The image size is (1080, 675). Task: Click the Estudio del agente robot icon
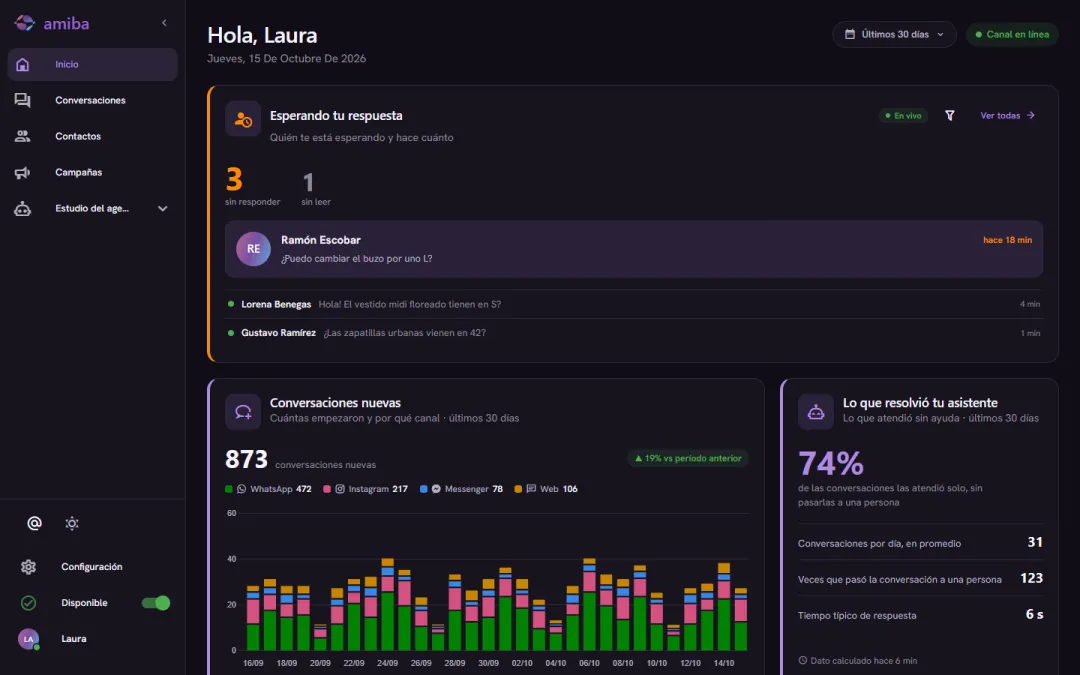click(x=23, y=209)
